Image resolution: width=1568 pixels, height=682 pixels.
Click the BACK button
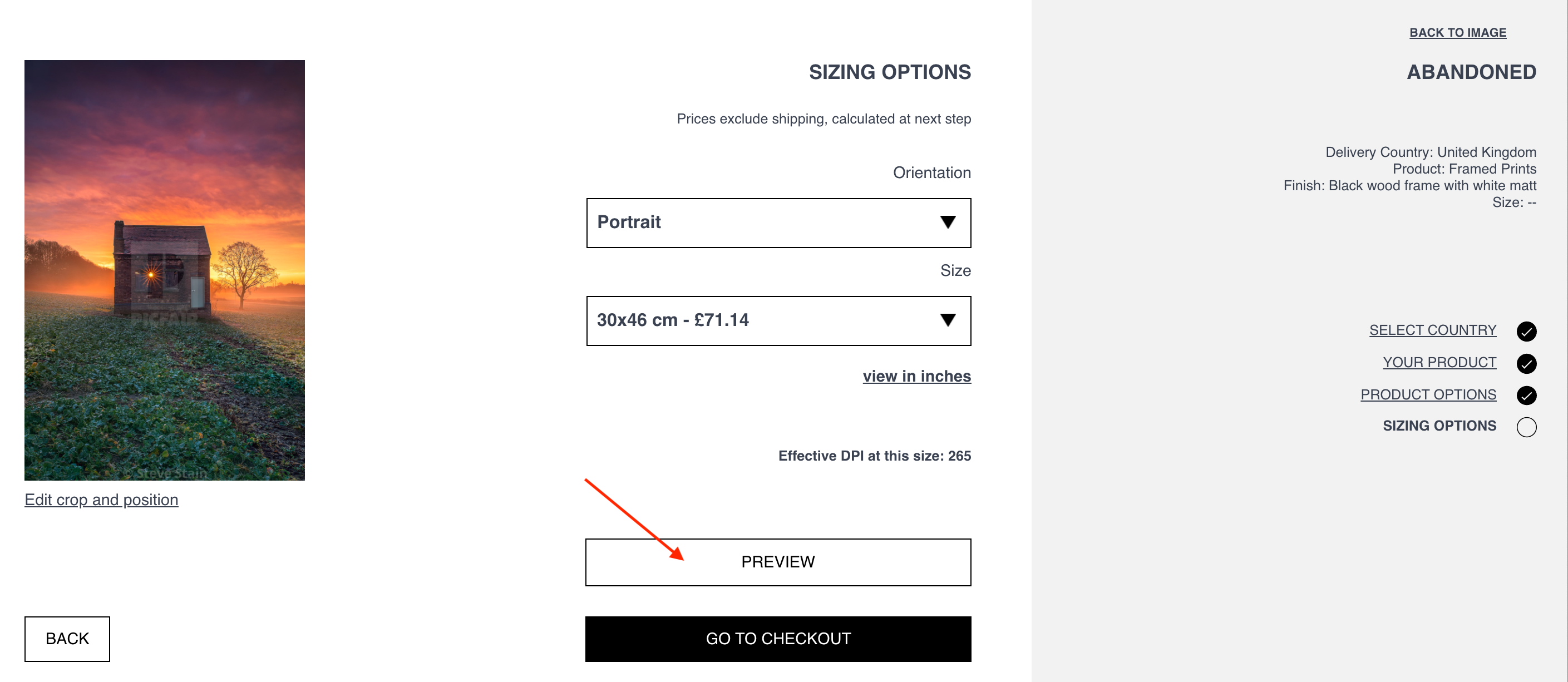coord(66,638)
